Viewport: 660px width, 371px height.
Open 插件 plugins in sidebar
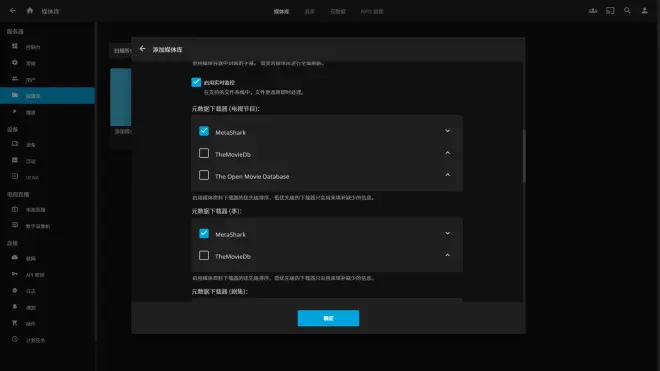(47, 323)
